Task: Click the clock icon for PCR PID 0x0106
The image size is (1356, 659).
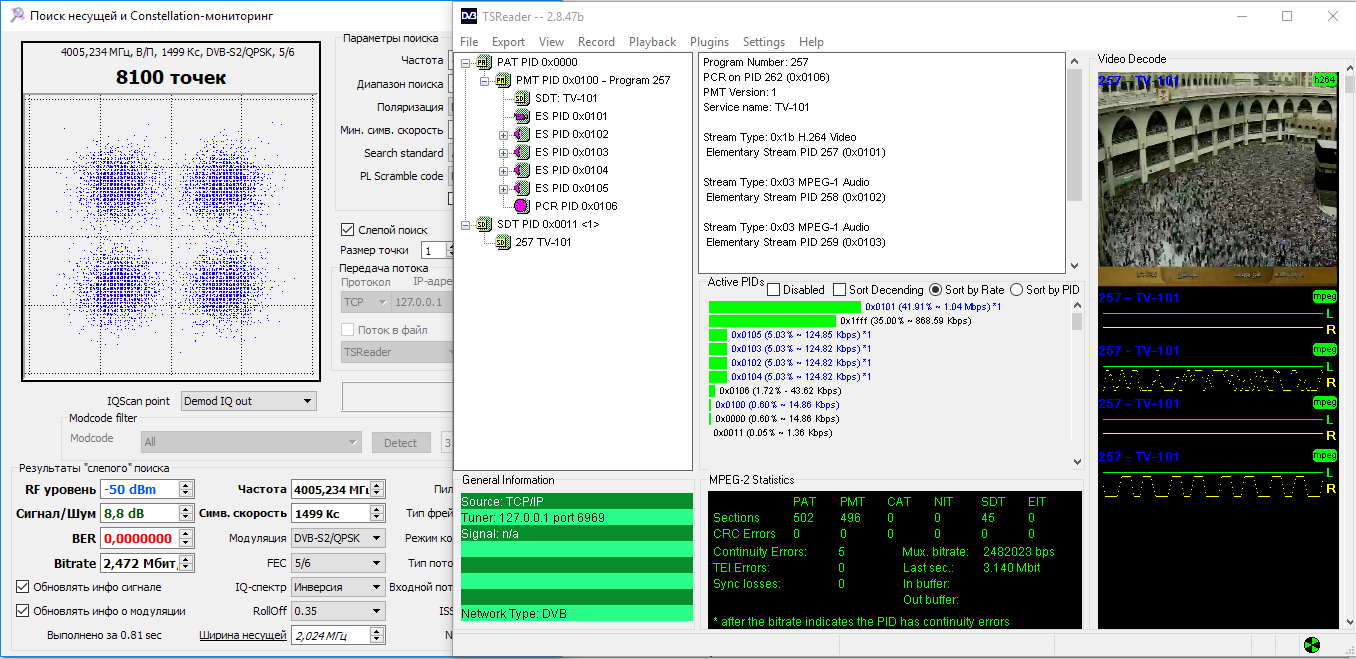Action: [522, 206]
